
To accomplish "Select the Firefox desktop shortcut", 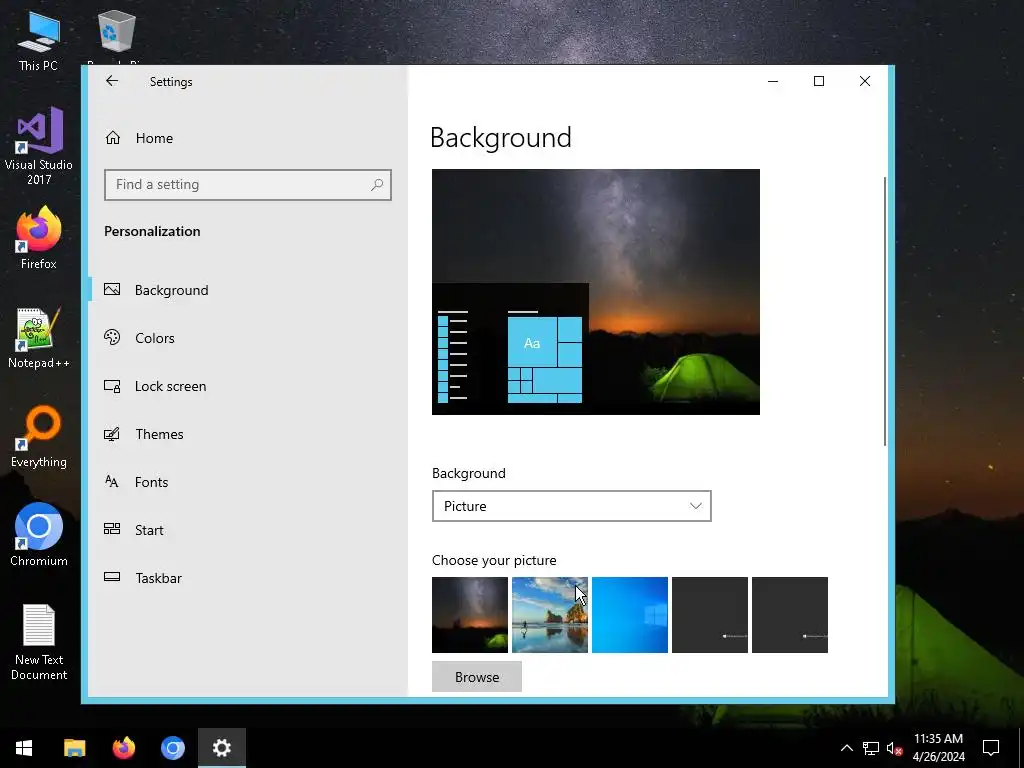I will point(39,238).
